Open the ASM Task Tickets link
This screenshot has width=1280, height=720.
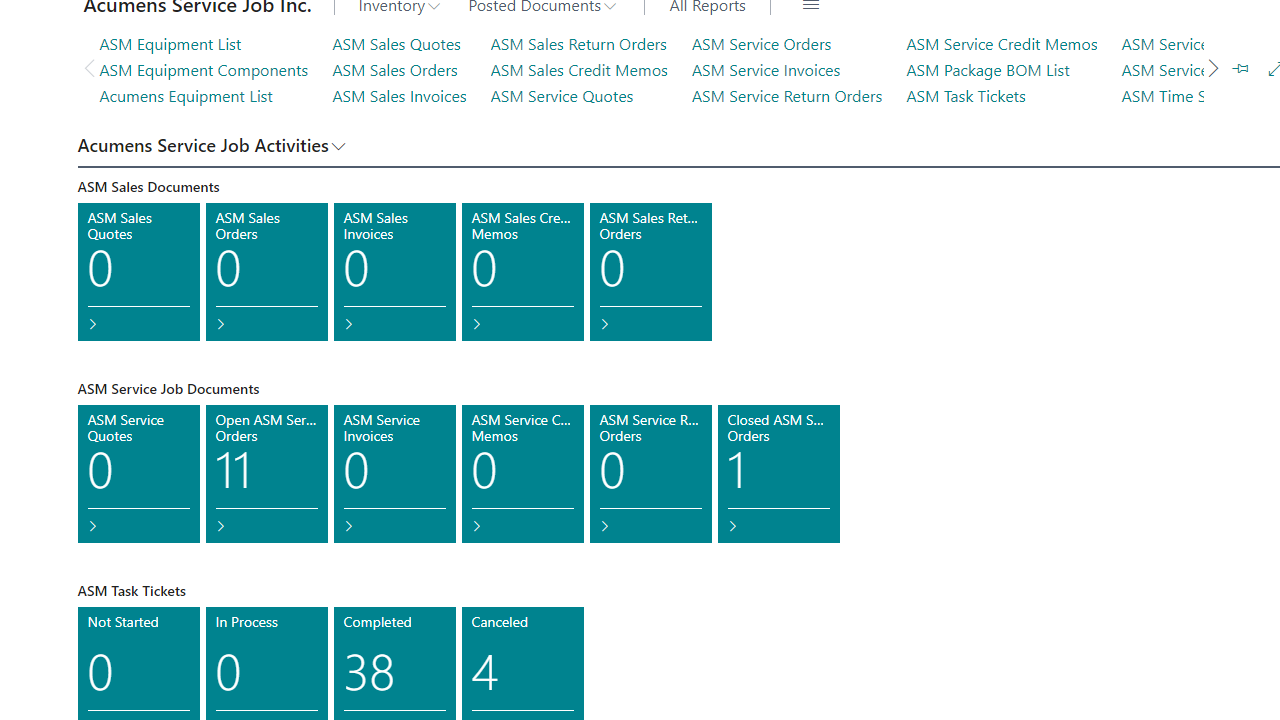pyautogui.click(x=965, y=96)
